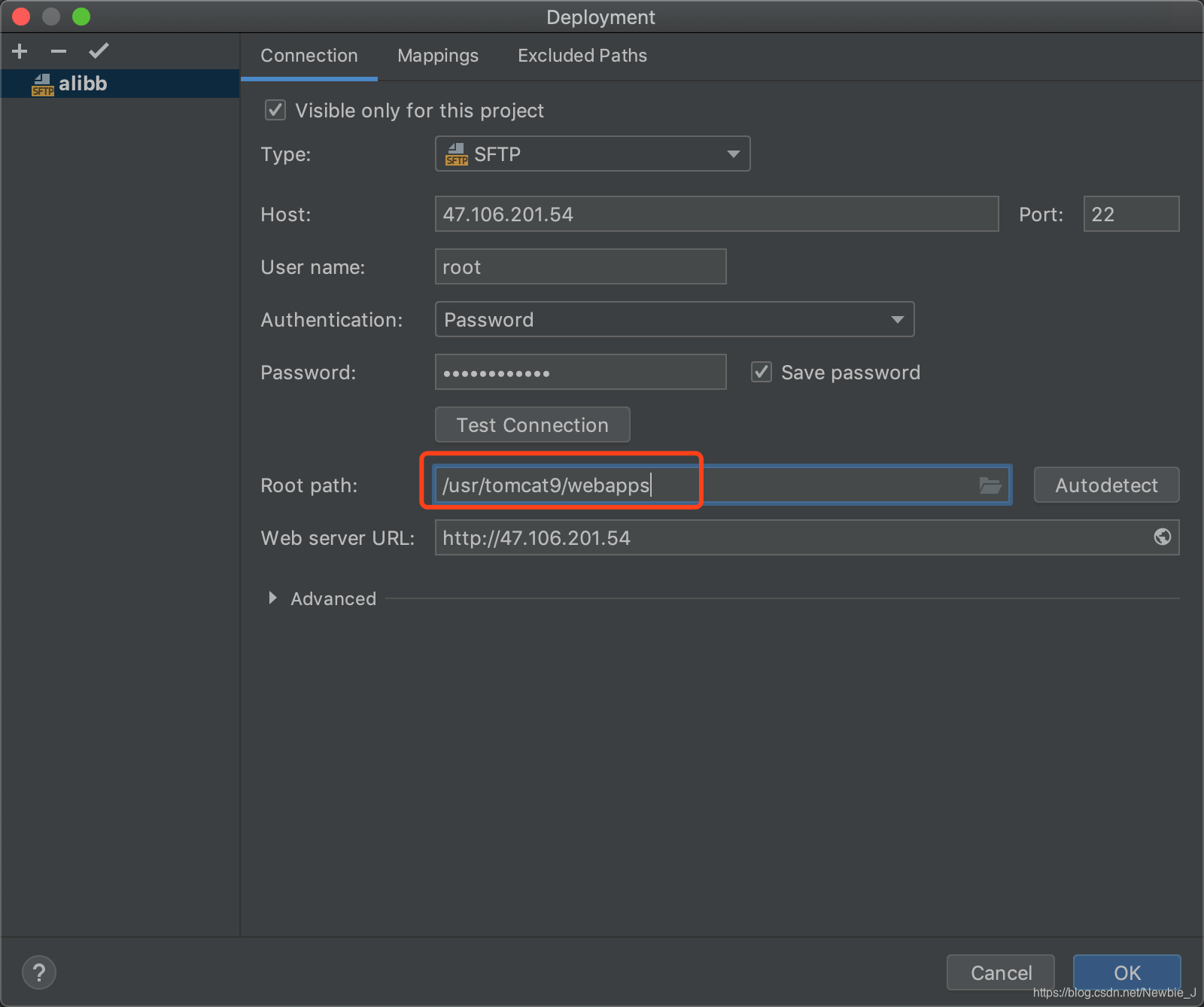The width and height of the screenshot is (1204, 1007).
Task: Toggle Visible only for this project checkbox
Action: [275, 111]
